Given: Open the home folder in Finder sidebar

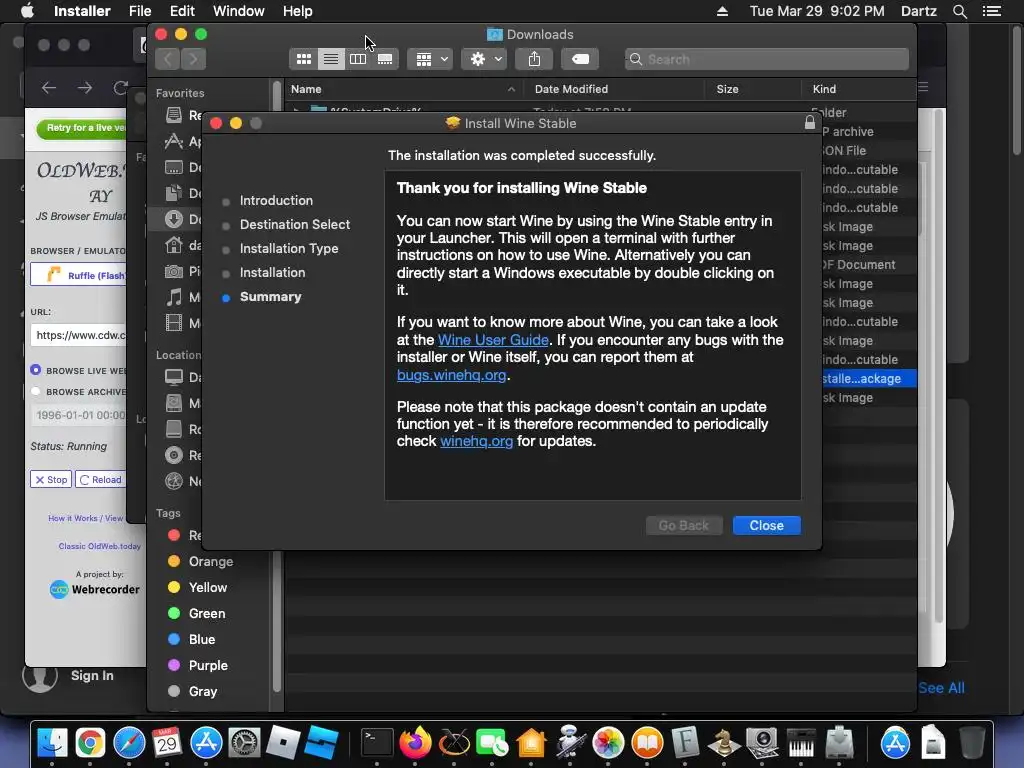Looking at the screenshot, I should click(183, 246).
